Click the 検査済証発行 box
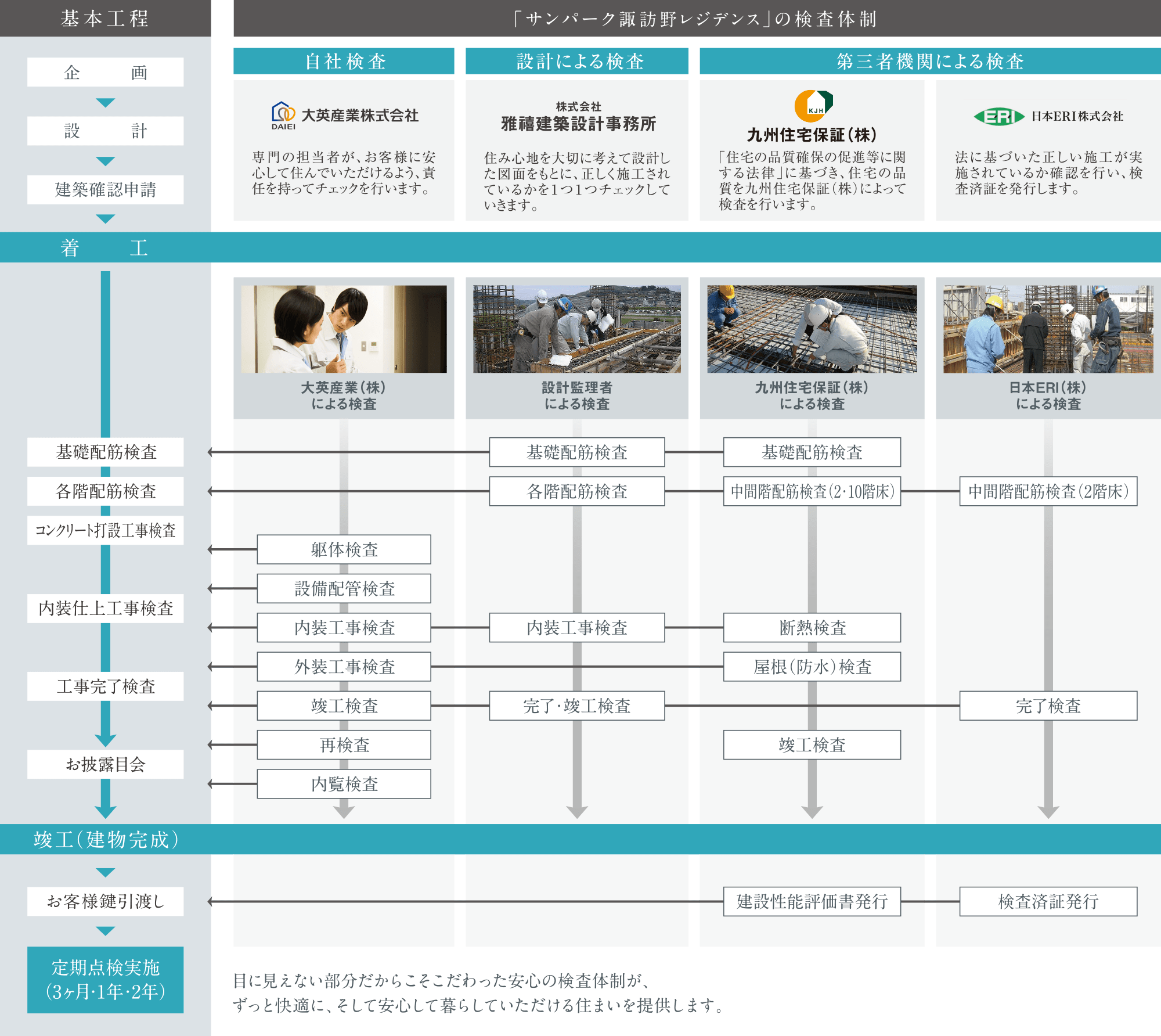The image size is (1161, 1036). (x=1048, y=901)
